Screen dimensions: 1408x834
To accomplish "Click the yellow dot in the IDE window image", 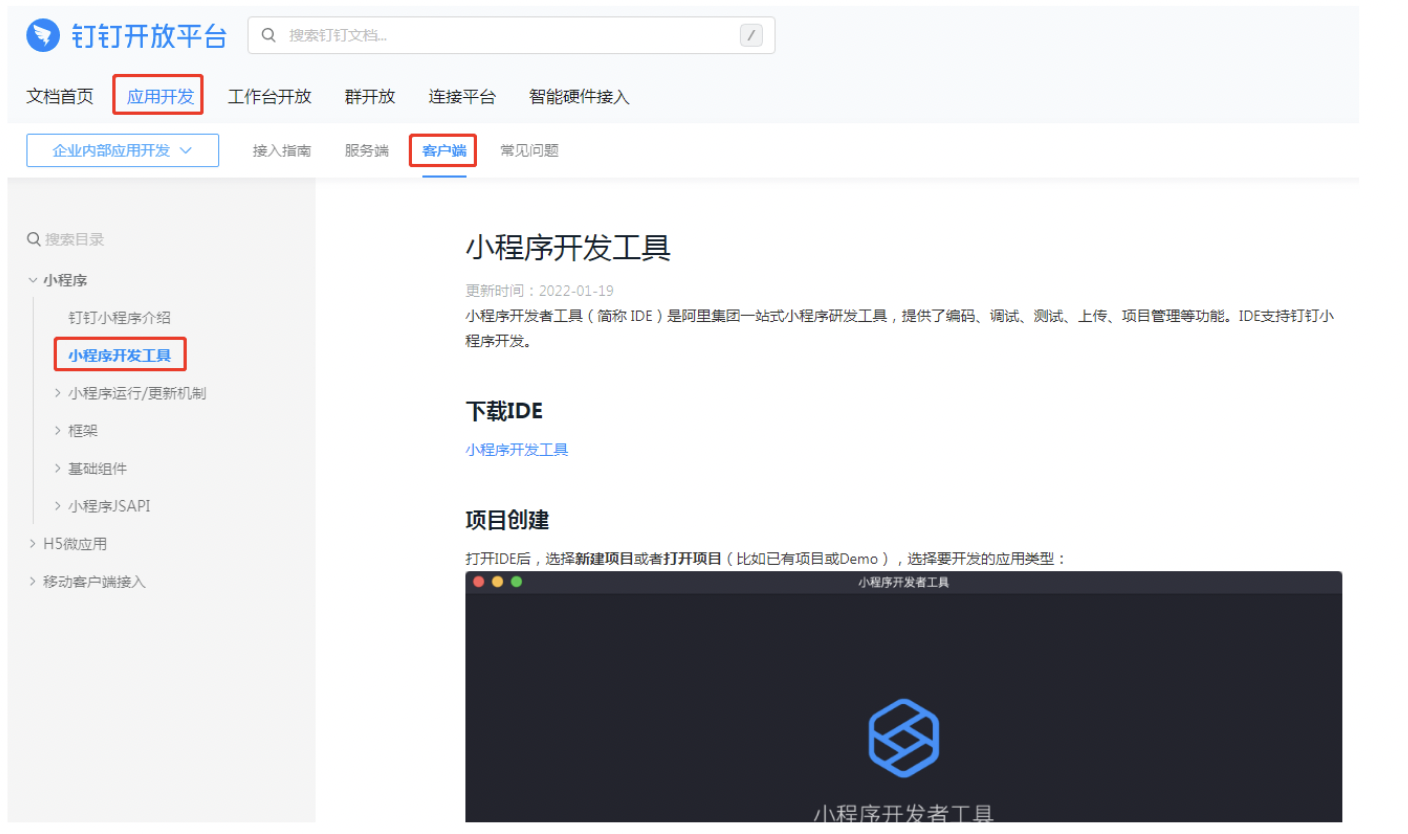I will (498, 581).
